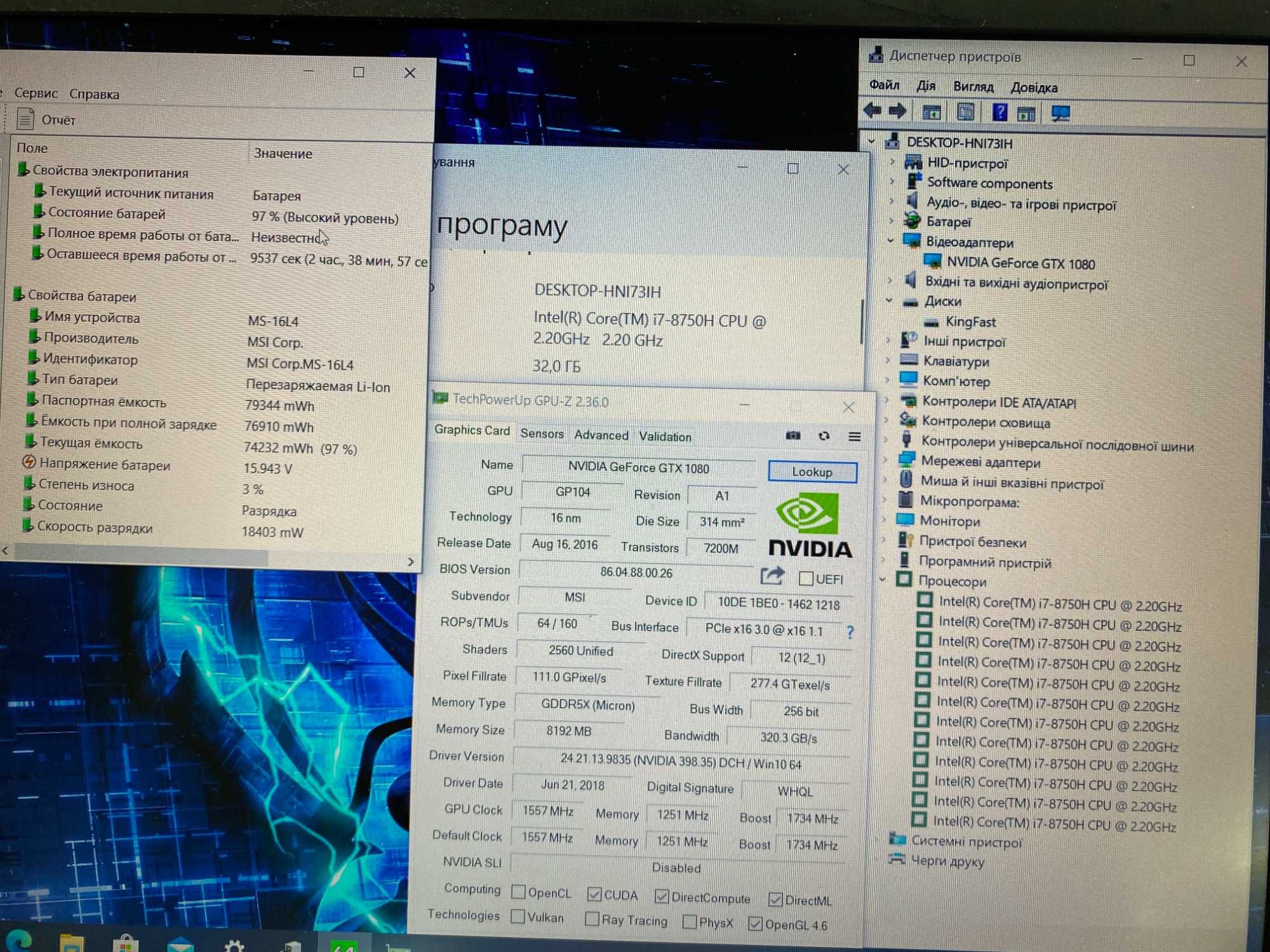Open the Вигляд menu in Device Manager
Screen dimensions: 1270x952
[973, 87]
